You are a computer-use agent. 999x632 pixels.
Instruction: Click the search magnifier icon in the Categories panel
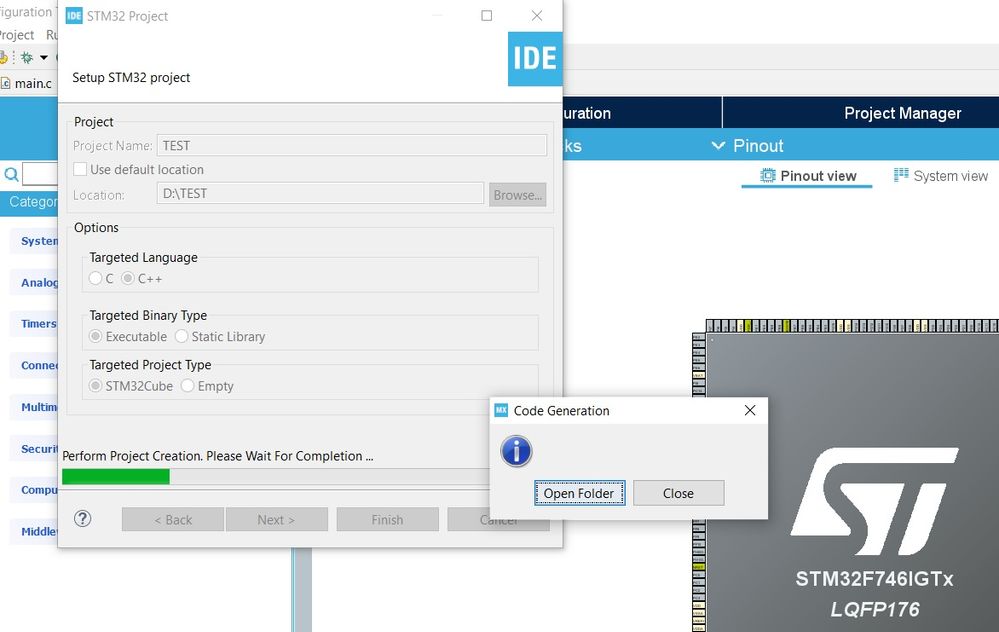click(11, 174)
